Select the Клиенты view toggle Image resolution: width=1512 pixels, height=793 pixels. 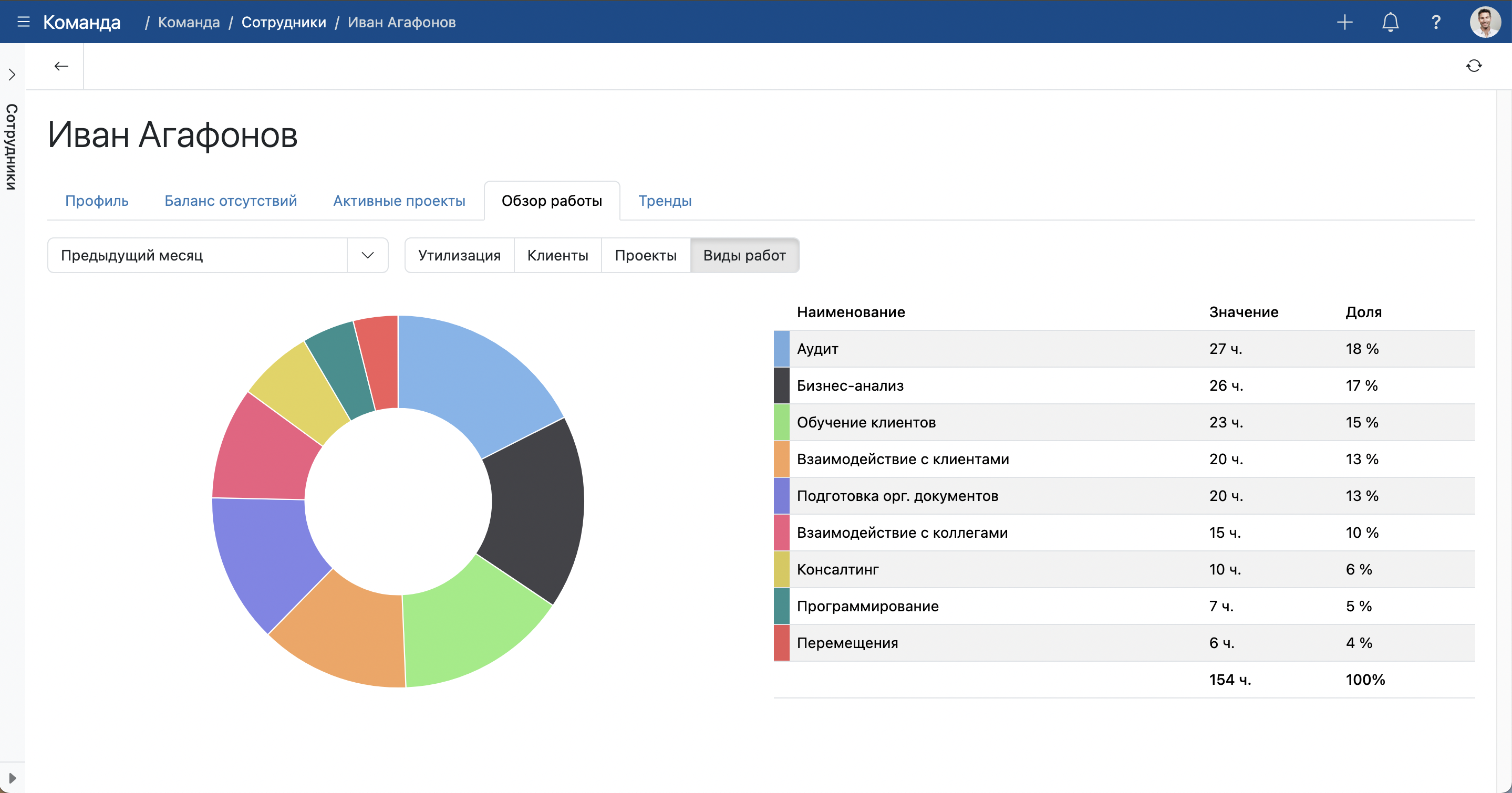click(x=557, y=255)
